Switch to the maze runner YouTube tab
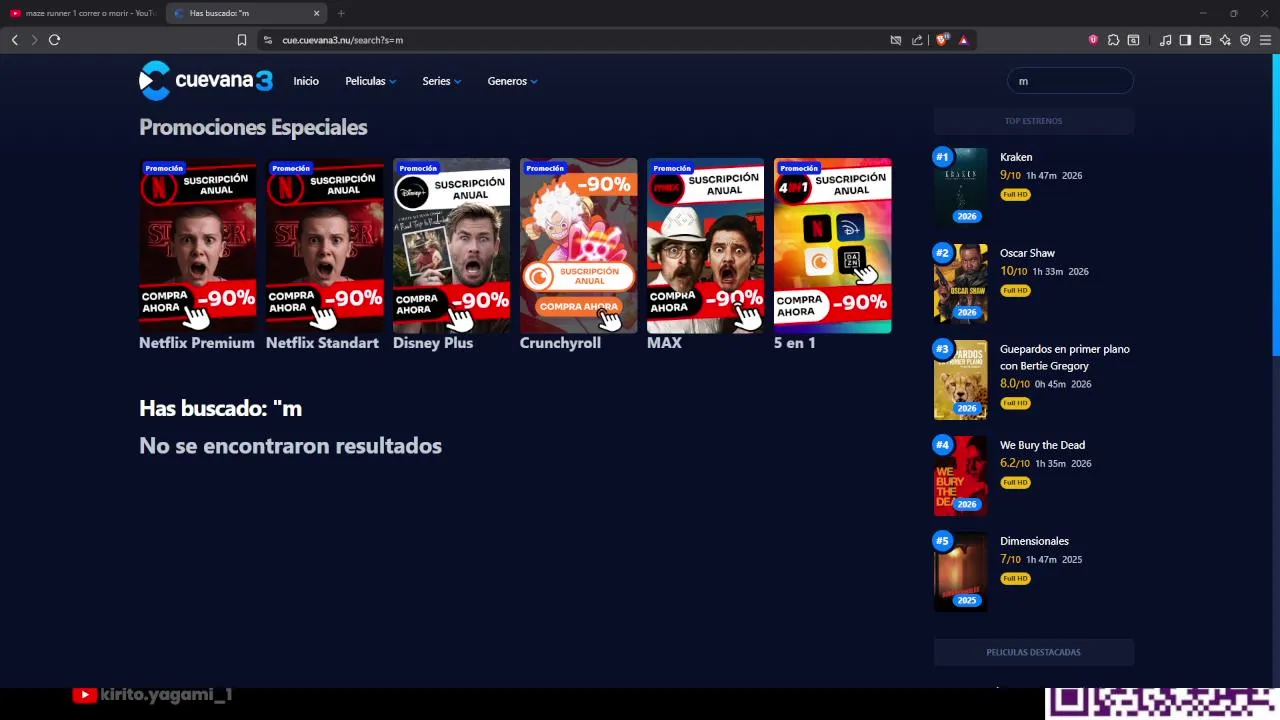Screen dimensions: 1280x720 point(82,13)
